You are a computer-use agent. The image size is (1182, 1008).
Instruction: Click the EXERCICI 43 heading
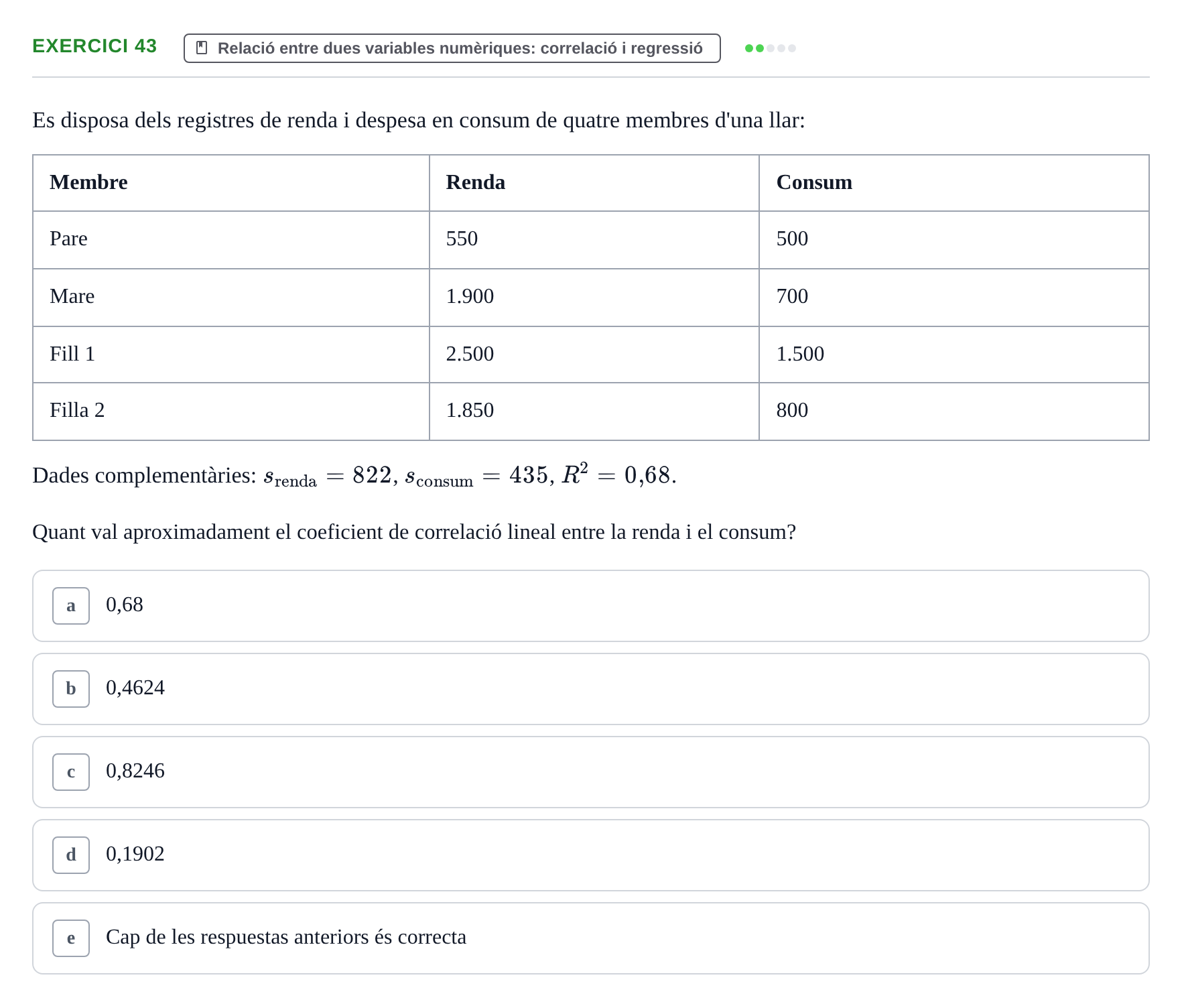coord(94,46)
